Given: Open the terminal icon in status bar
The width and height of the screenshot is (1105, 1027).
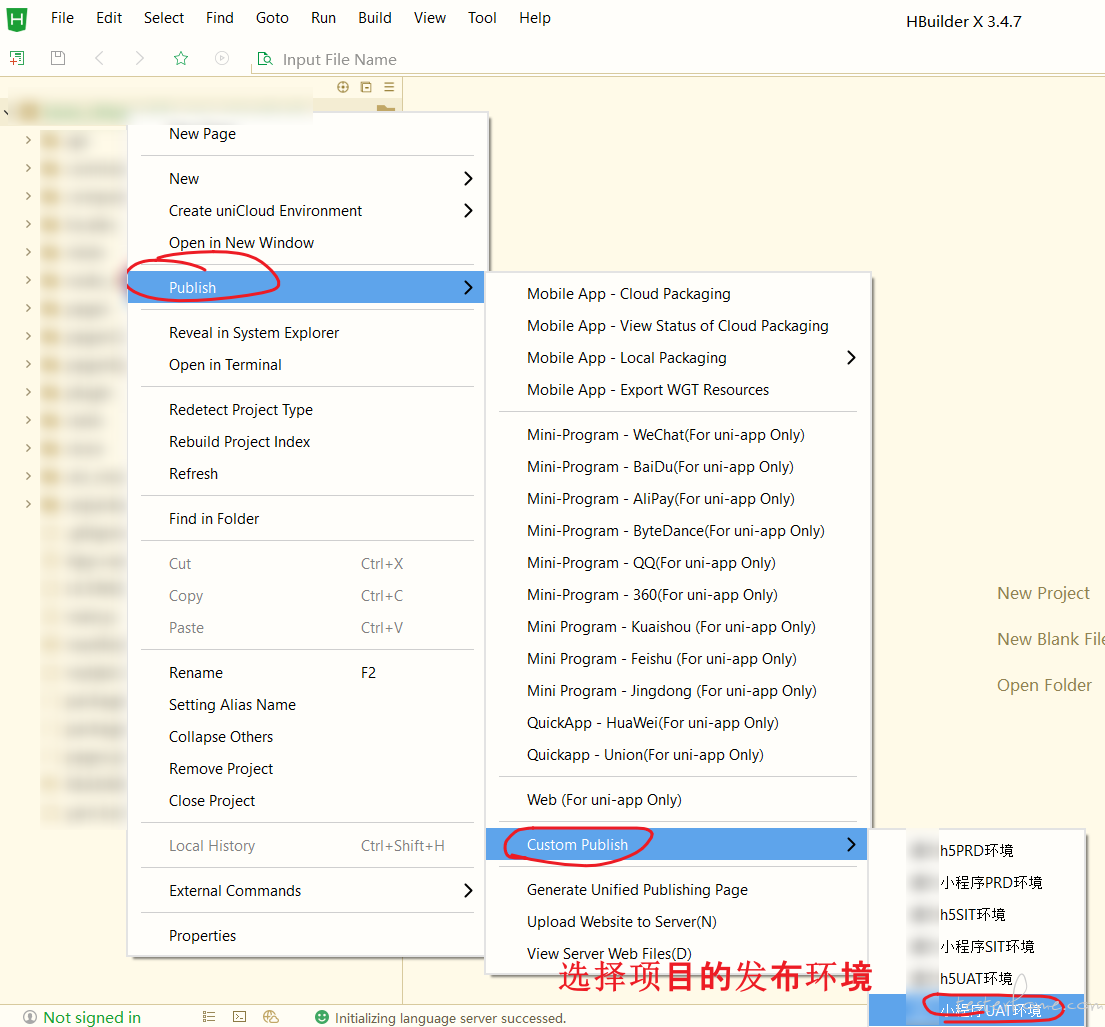Looking at the screenshot, I should coord(240,1016).
